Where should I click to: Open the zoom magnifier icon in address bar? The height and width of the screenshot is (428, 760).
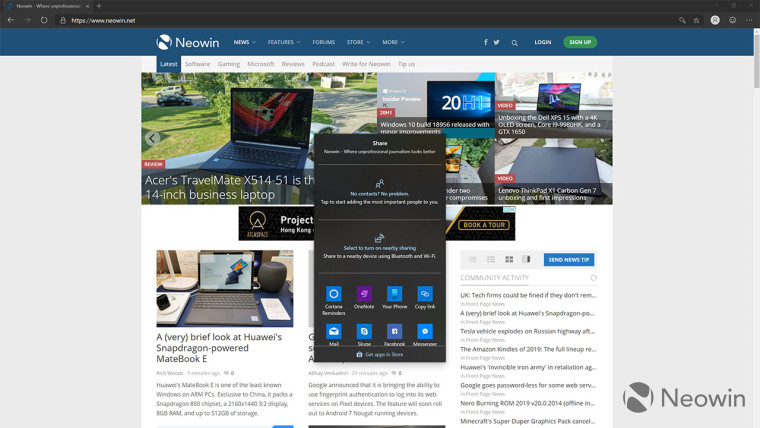[682, 20]
